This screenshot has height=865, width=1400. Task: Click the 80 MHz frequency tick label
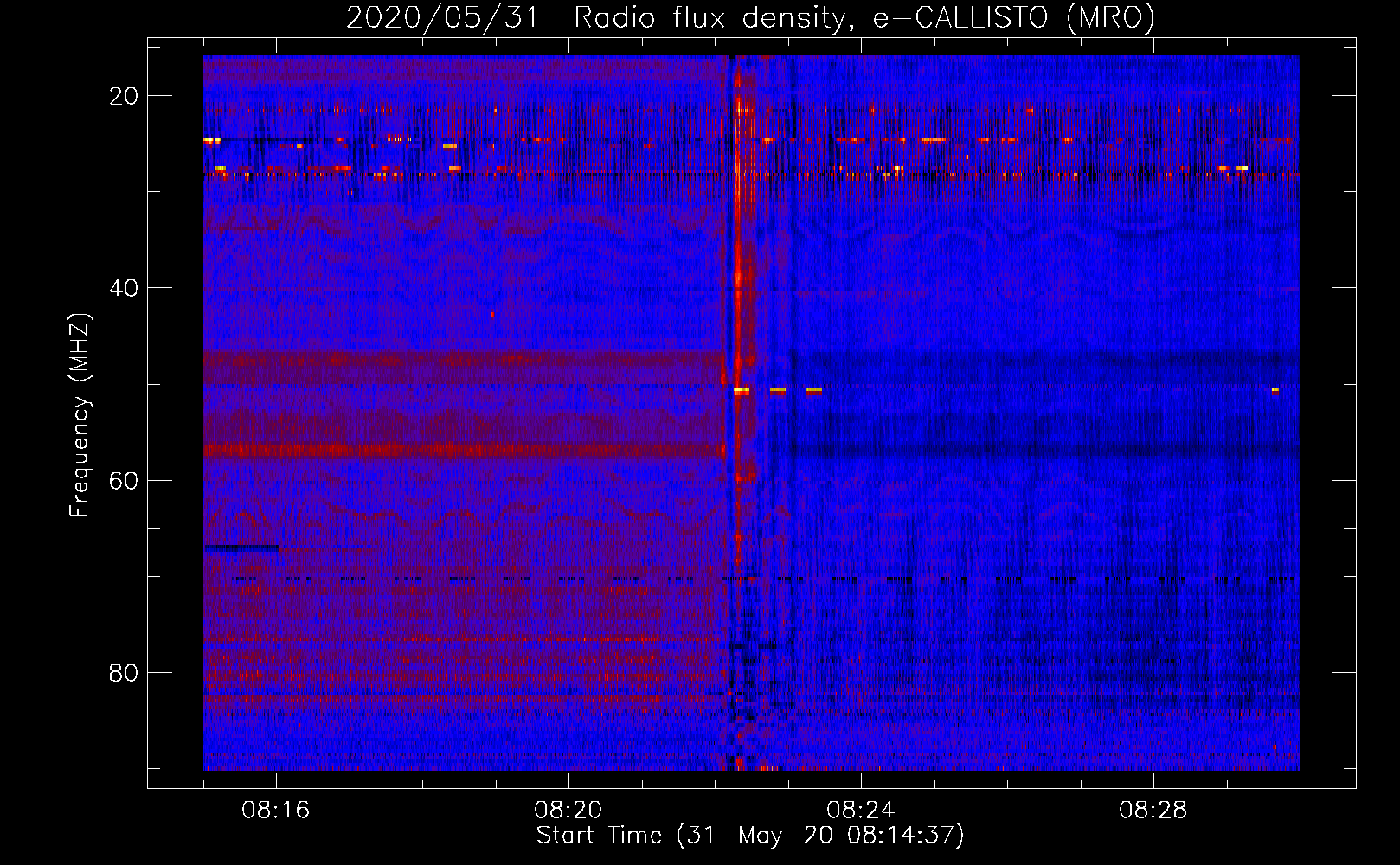(x=124, y=672)
